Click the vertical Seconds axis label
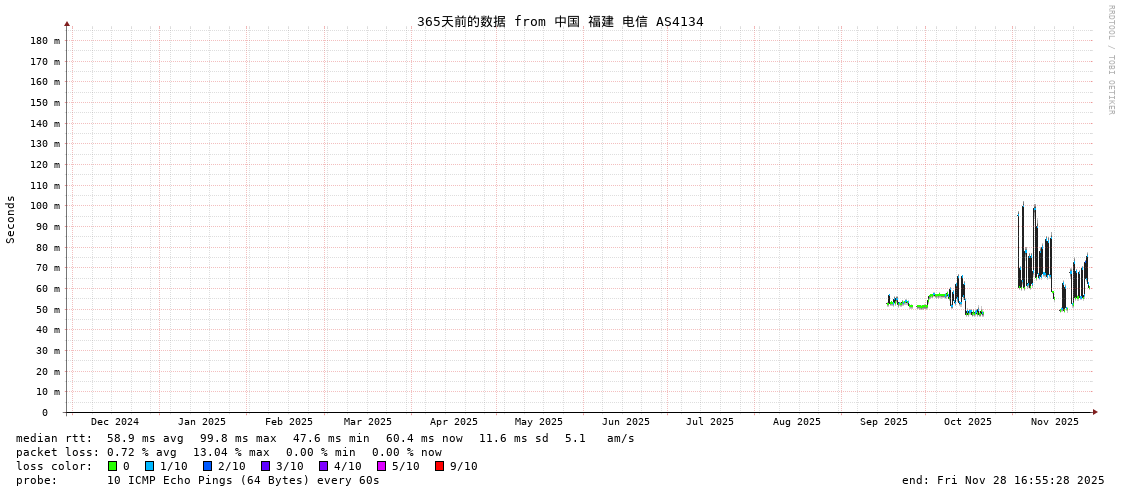 (x=11, y=219)
